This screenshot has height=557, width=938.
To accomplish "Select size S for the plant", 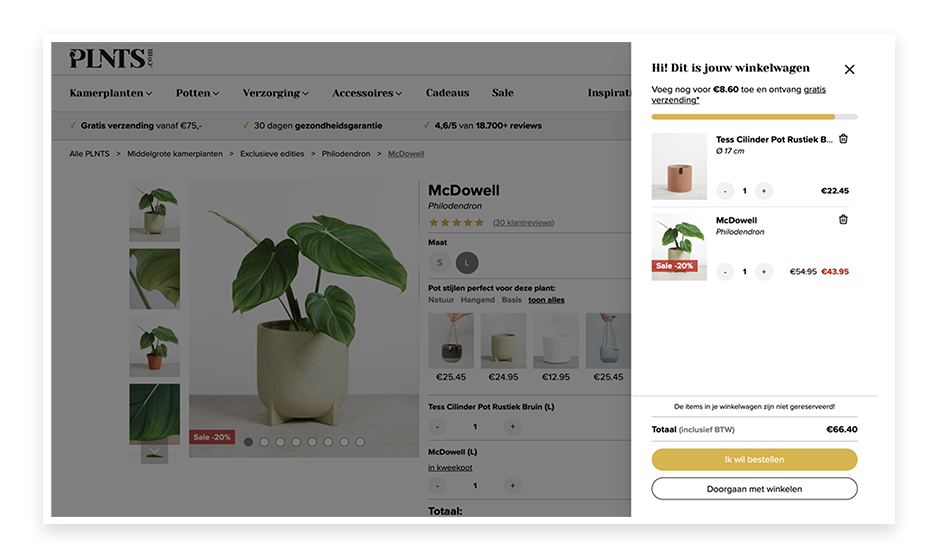I will [x=440, y=263].
